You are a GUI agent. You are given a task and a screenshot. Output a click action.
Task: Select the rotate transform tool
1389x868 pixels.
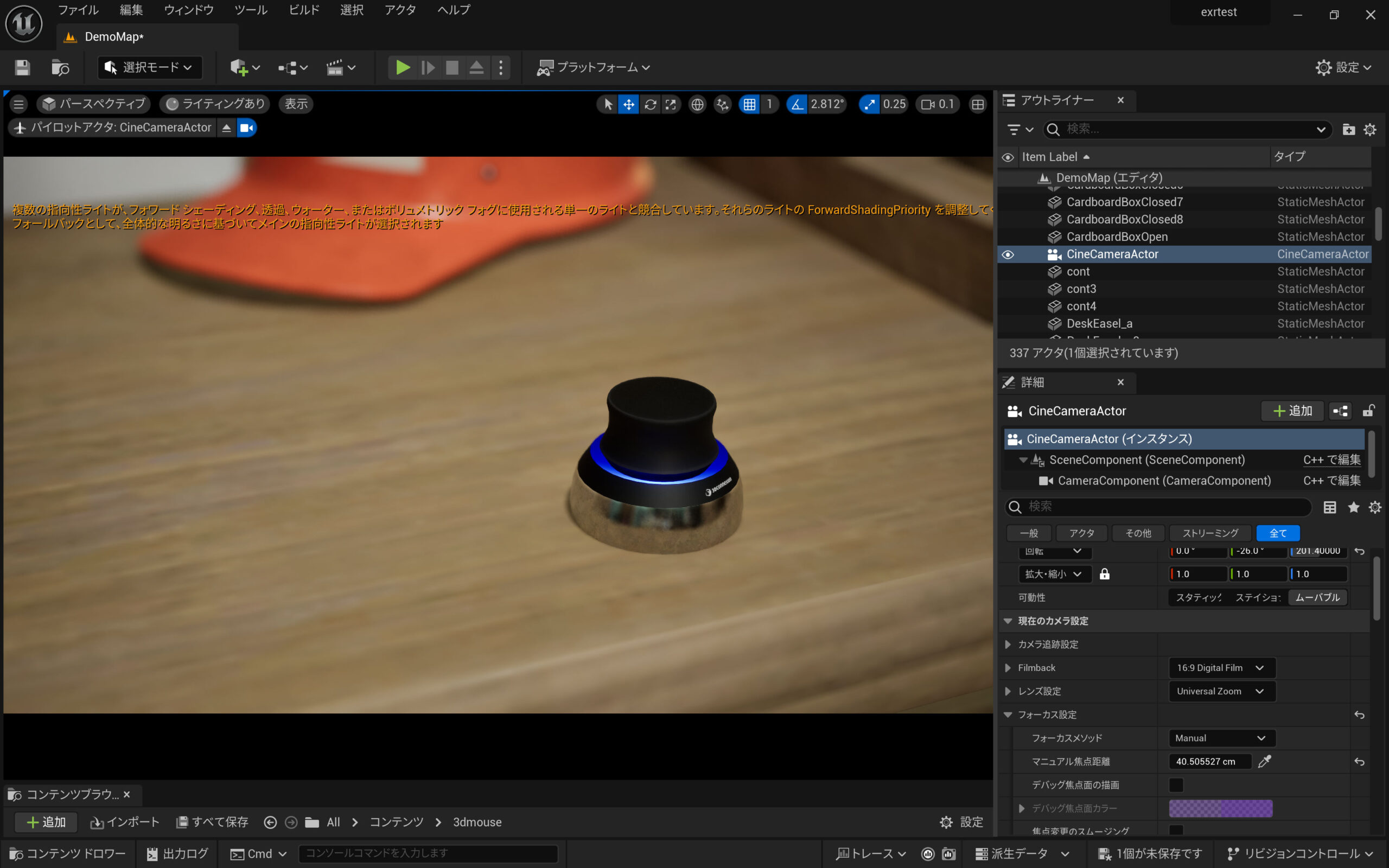tap(651, 104)
